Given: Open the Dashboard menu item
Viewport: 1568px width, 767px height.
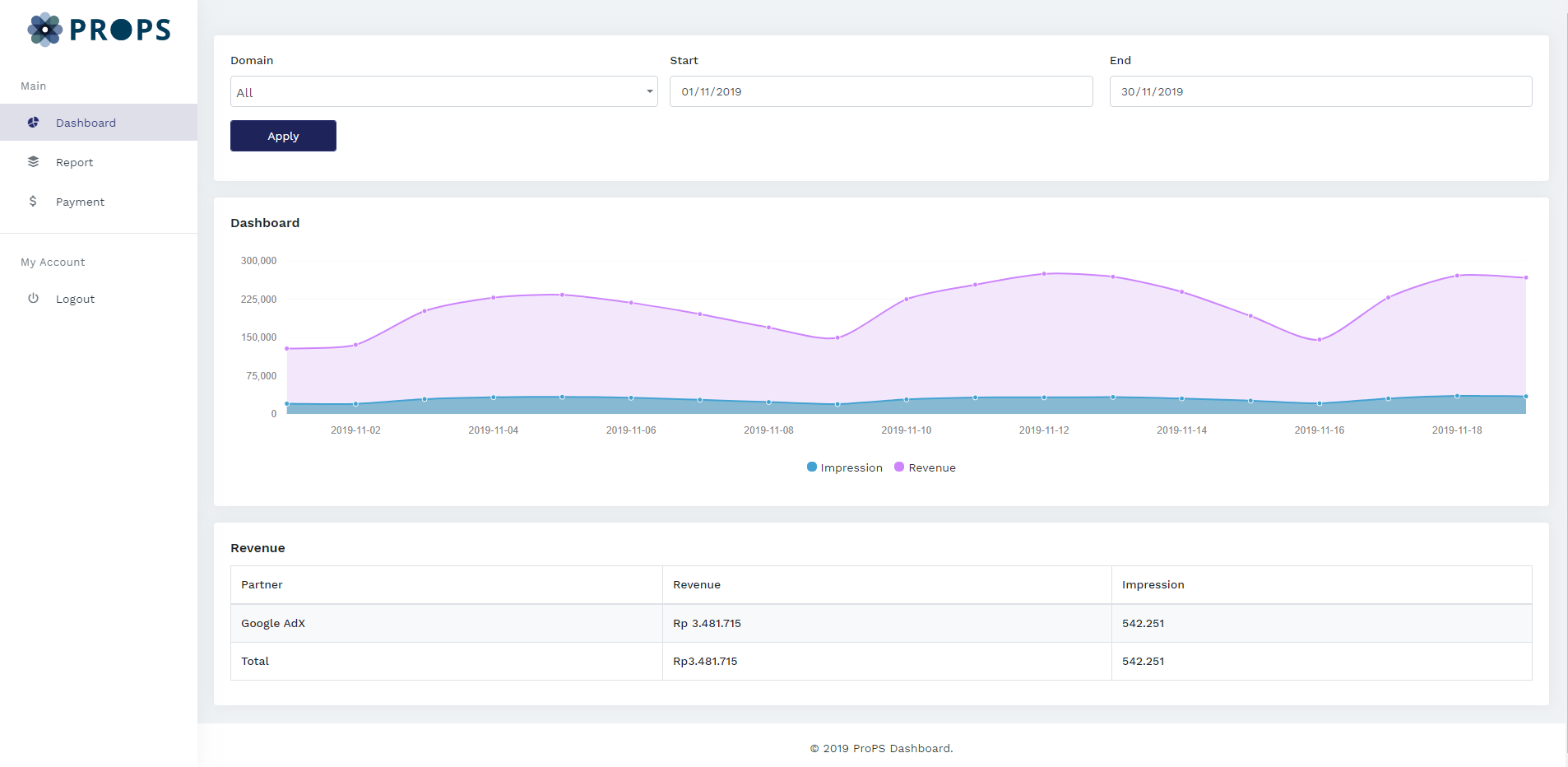Looking at the screenshot, I should pyautogui.click(x=99, y=123).
